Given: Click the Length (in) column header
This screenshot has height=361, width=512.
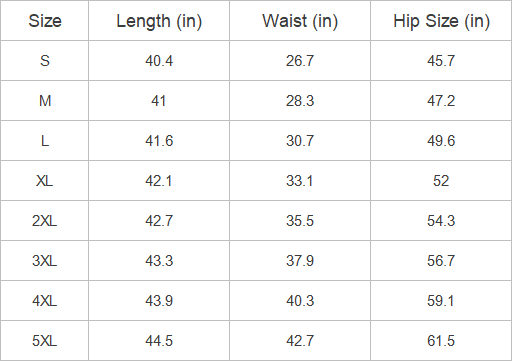Looking at the screenshot, I should click(x=159, y=21).
